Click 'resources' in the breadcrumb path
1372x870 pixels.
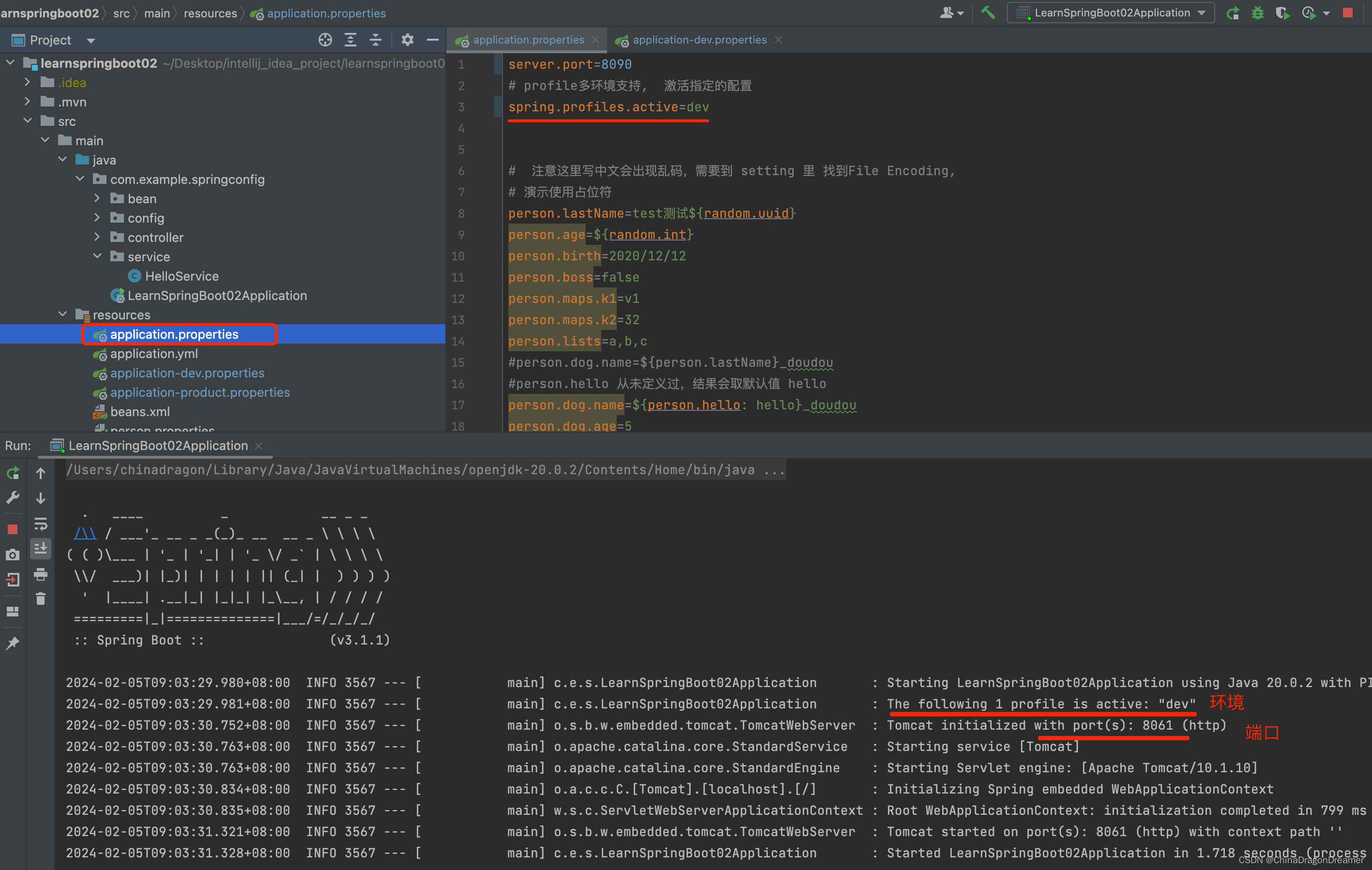[210, 13]
